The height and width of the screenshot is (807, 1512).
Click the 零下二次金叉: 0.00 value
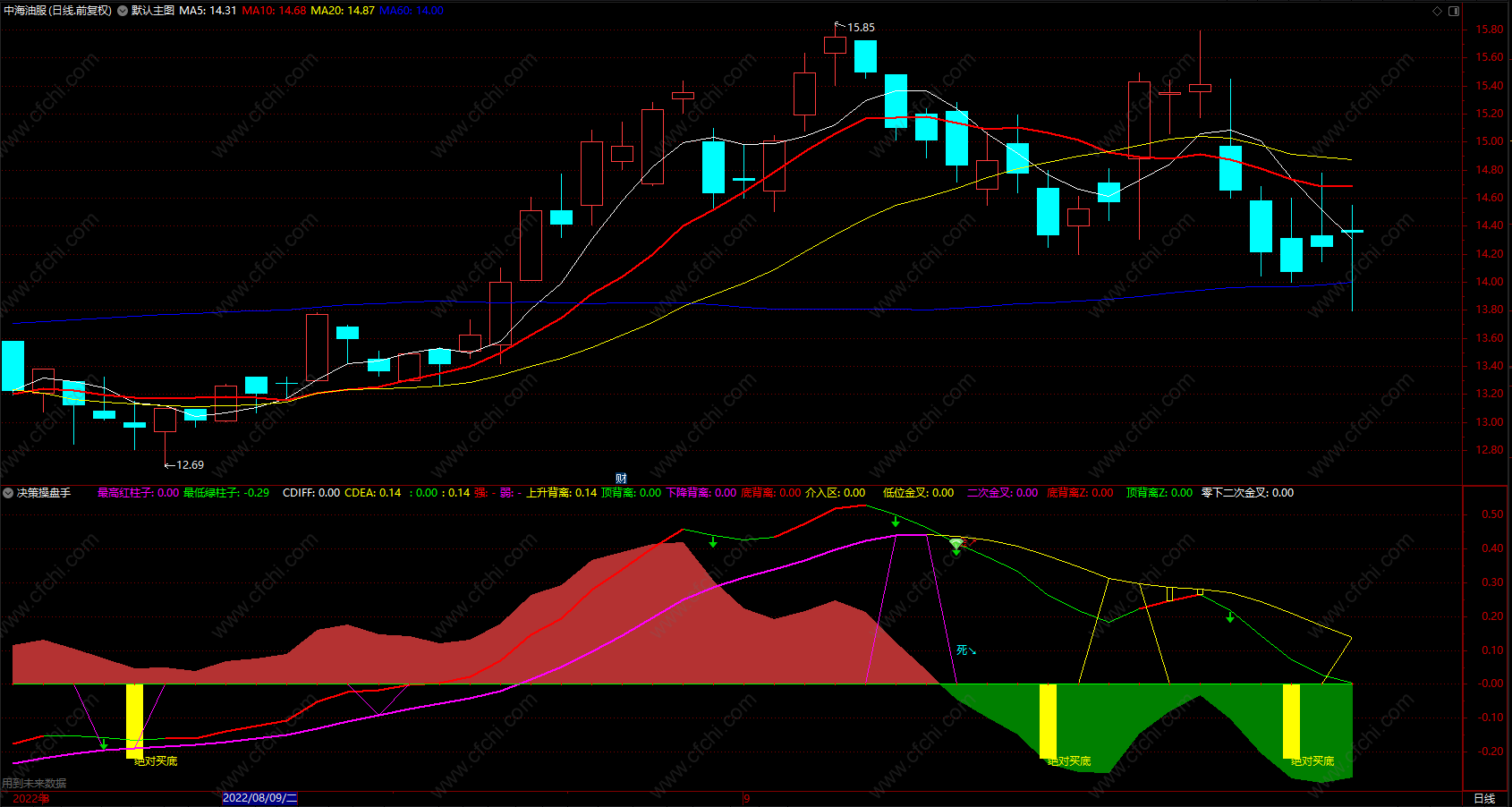[1248, 493]
